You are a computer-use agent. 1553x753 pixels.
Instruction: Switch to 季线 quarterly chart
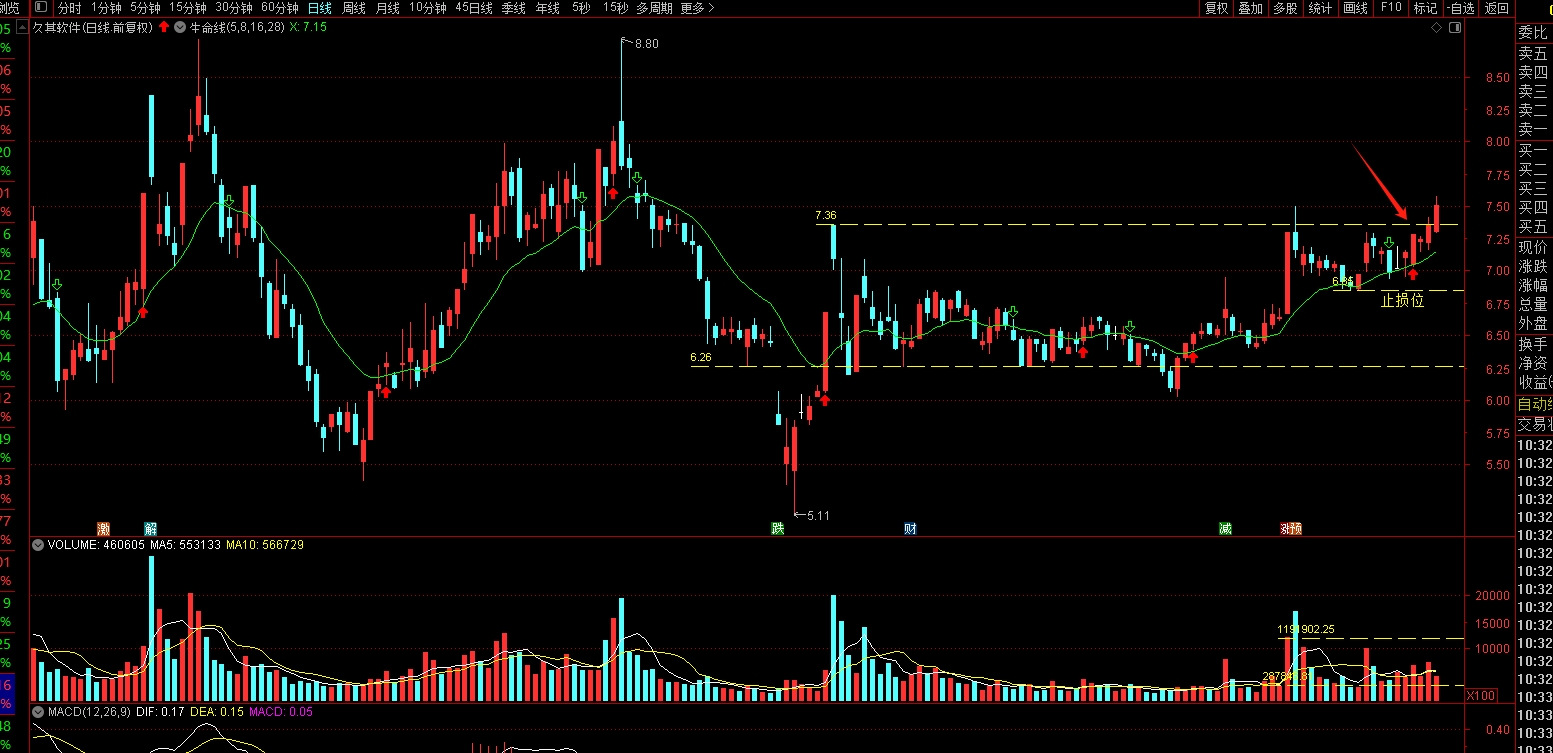pyautogui.click(x=513, y=8)
